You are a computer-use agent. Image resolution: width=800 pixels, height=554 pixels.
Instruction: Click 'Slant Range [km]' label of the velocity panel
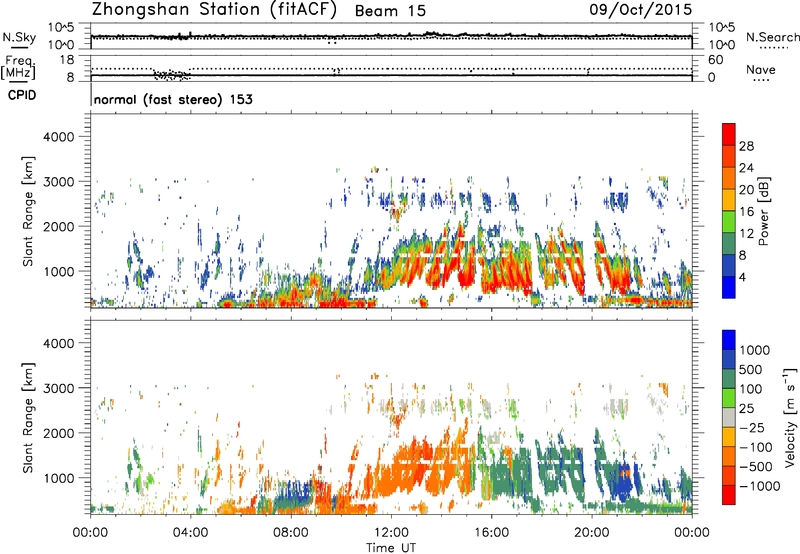[28, 418]
